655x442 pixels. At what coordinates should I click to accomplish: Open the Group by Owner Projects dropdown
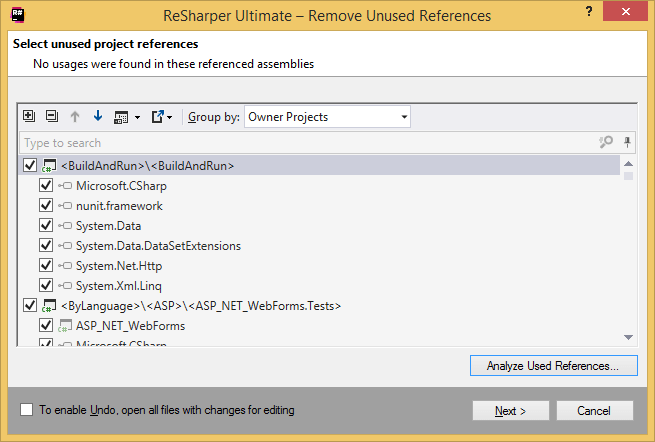click(327, 117)
